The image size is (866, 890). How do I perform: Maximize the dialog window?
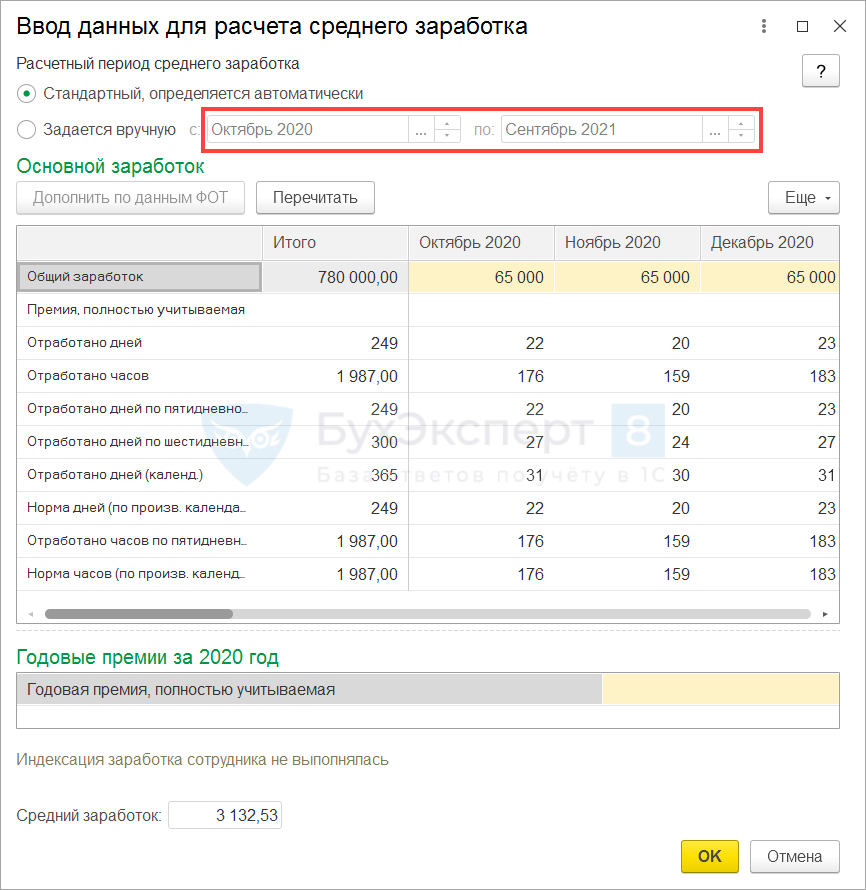click(x=802, y=27)
